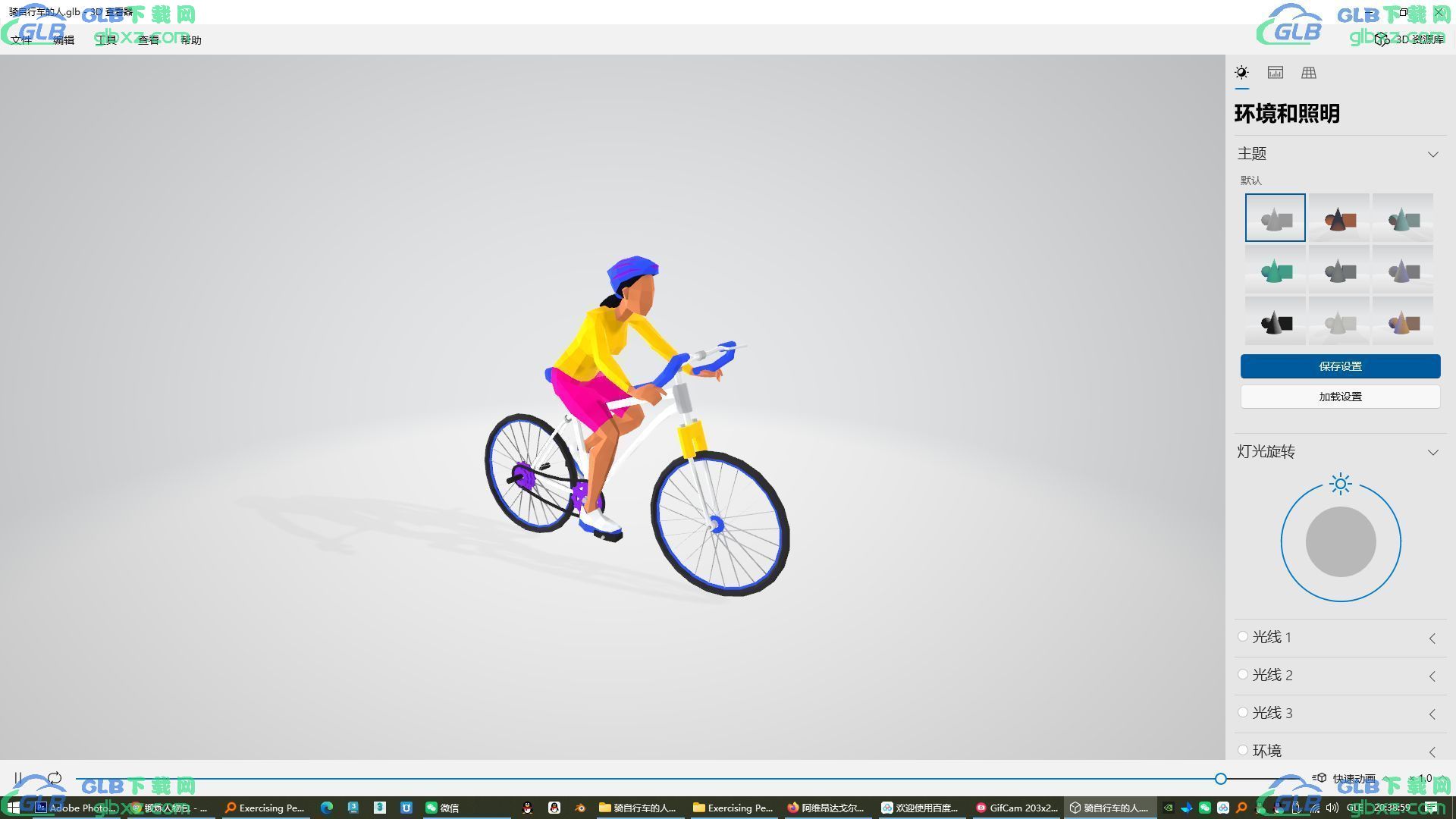Open the Grid and Views panel icon
This screenshot has width=1456, height=819.
[x=1308, y=73]
